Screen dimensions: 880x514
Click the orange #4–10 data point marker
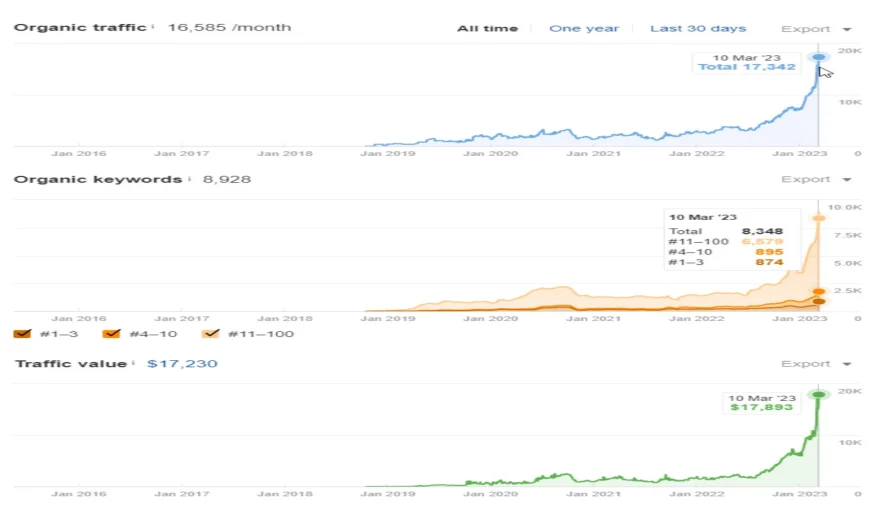[x=819, y=292]
